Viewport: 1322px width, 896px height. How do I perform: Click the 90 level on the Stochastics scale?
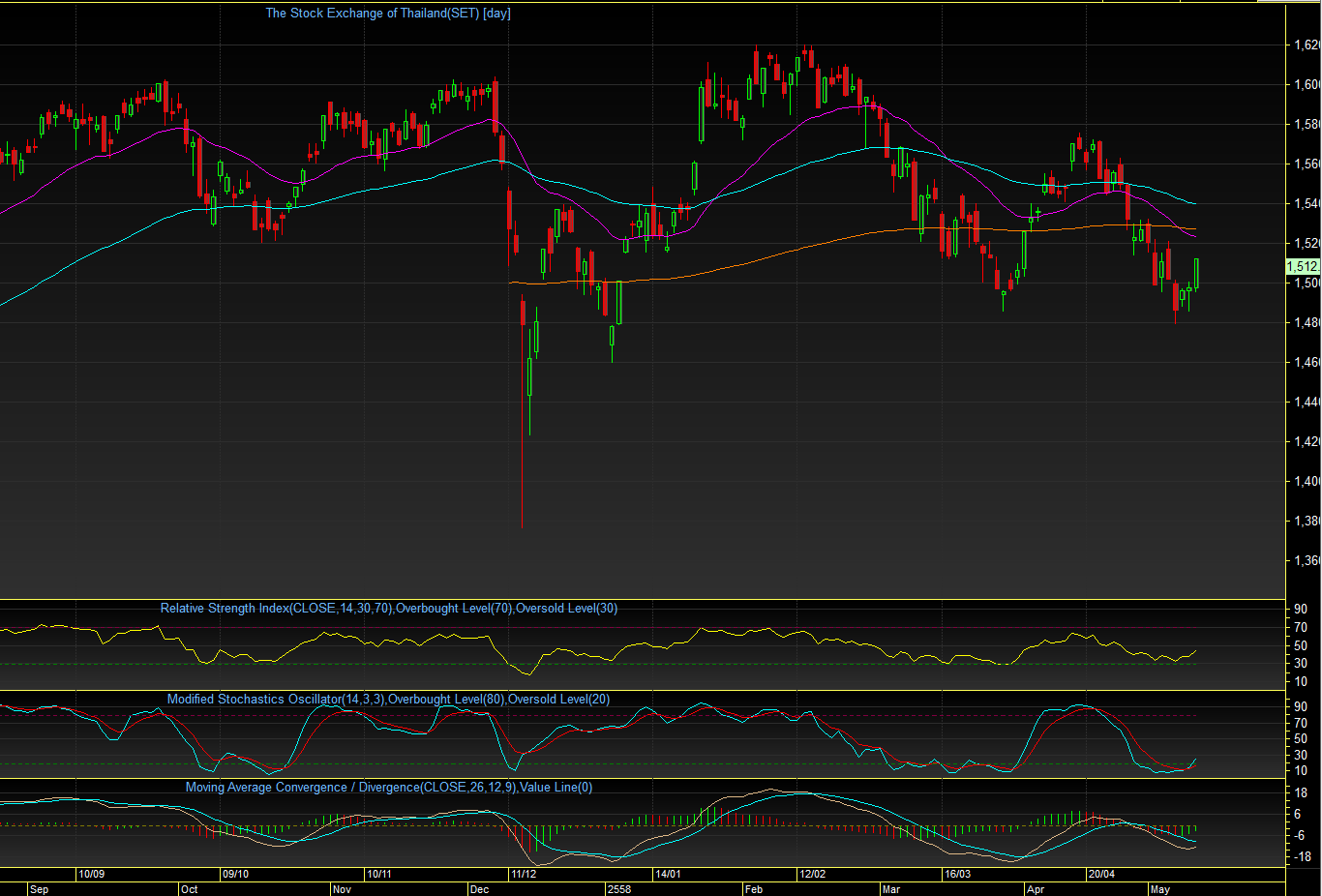[x=1301, y=707]
